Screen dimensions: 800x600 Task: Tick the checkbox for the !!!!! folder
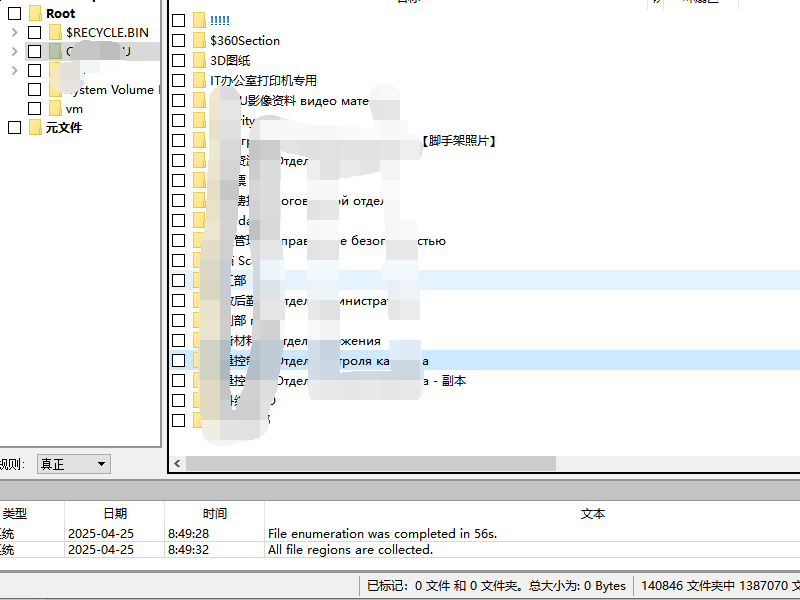[179, 20]
